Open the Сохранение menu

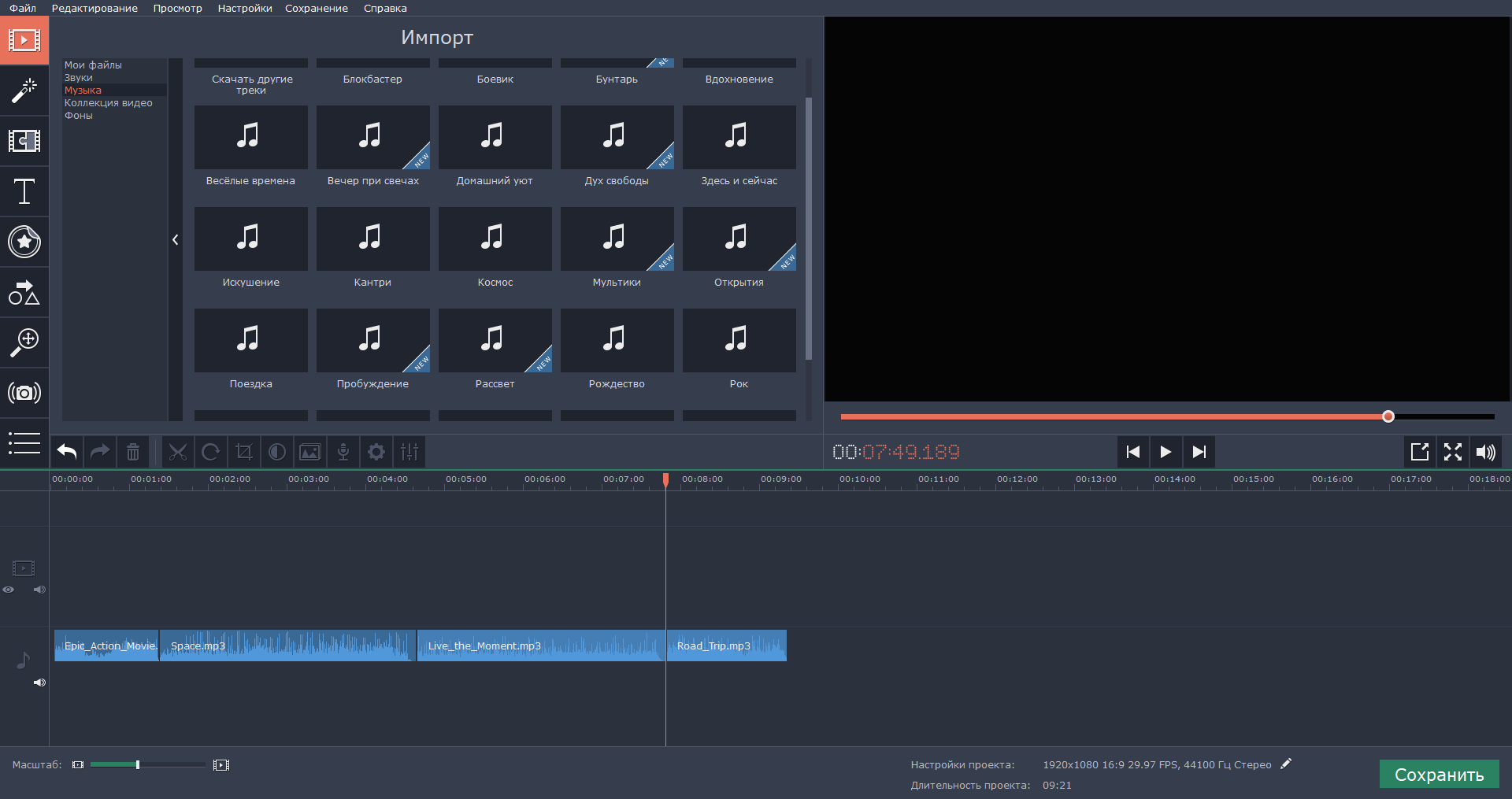tap(317, 8)
